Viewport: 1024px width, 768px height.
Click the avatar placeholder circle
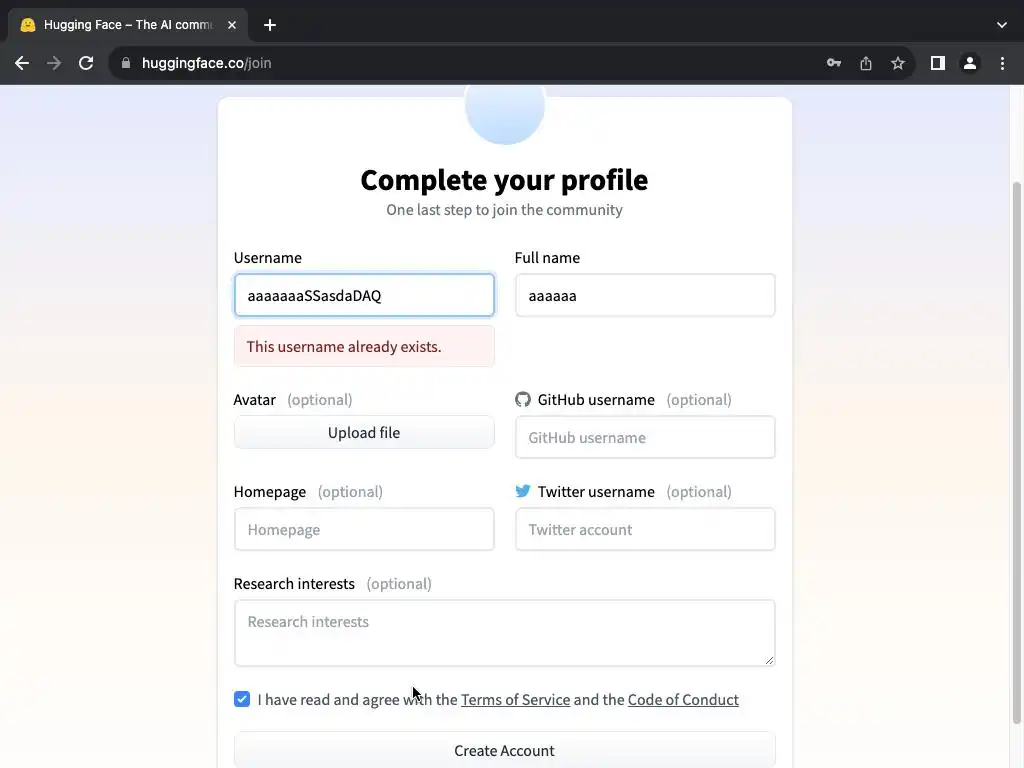pyautogui.click(x=505, y=114)
